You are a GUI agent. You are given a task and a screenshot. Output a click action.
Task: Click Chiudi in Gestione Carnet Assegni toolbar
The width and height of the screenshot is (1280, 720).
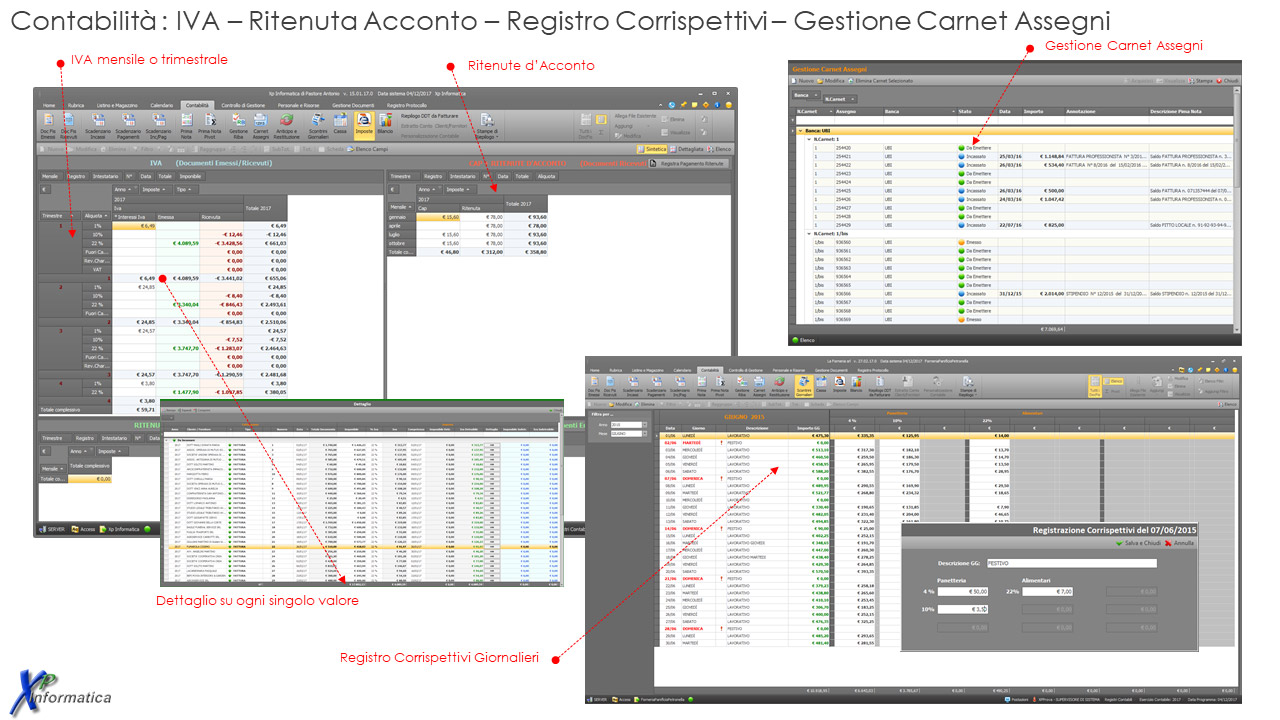1227,81
